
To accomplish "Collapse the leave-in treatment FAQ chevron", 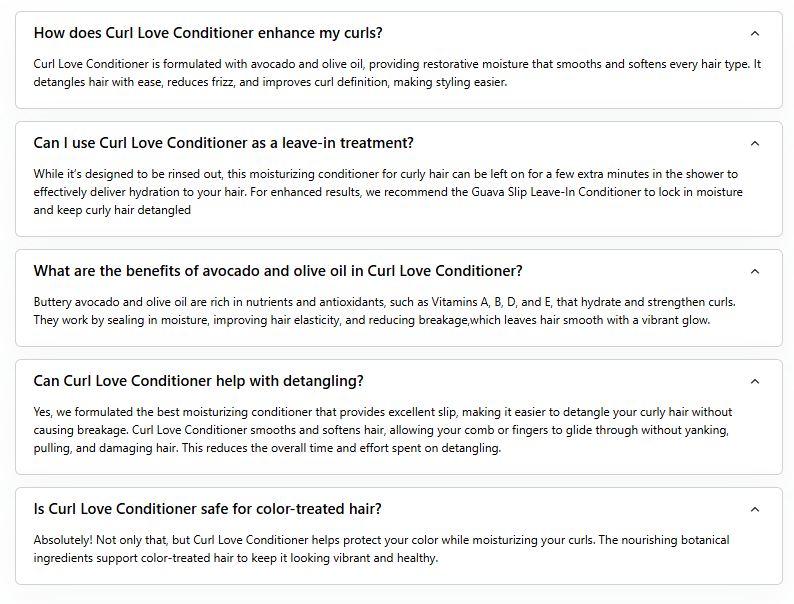I will pyautogui.click(x=755, y=143).
